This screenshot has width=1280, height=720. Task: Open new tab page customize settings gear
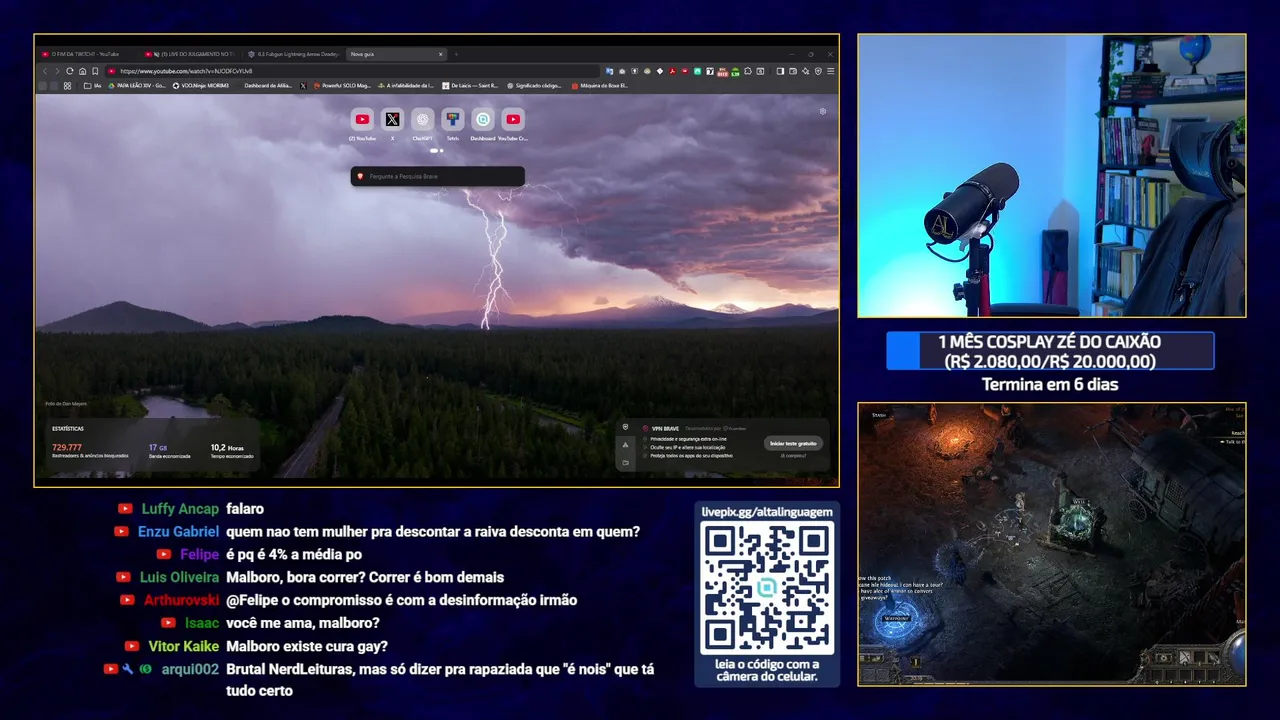[822, 111]
